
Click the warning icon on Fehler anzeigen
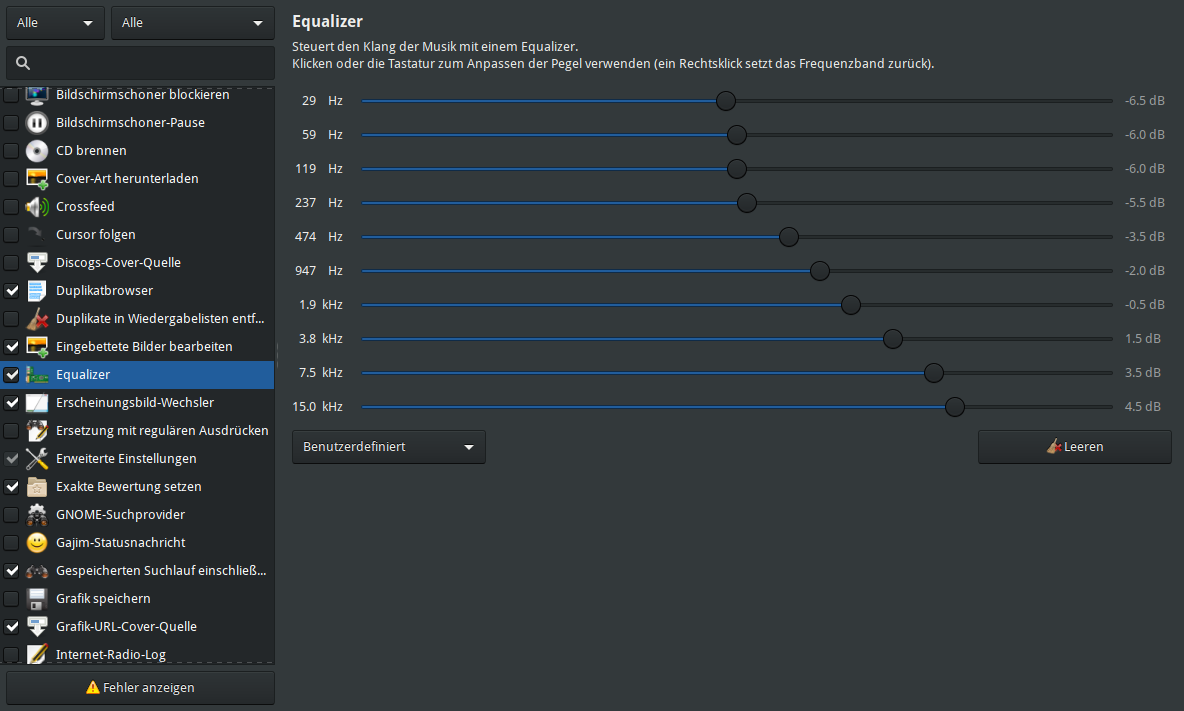(93, 687)
